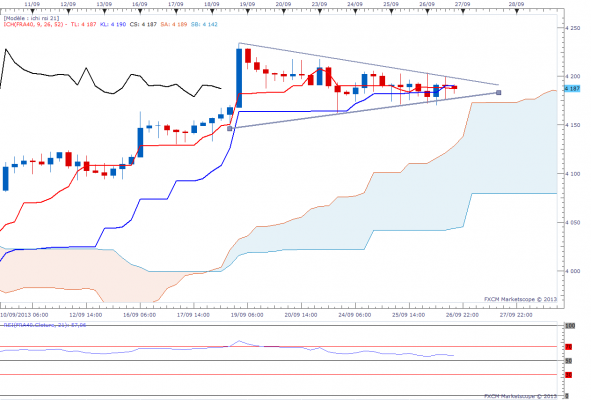Select the large blue candle on 19/09
The width and height of the screenshot is (591, 400).
tap(239, 78)
